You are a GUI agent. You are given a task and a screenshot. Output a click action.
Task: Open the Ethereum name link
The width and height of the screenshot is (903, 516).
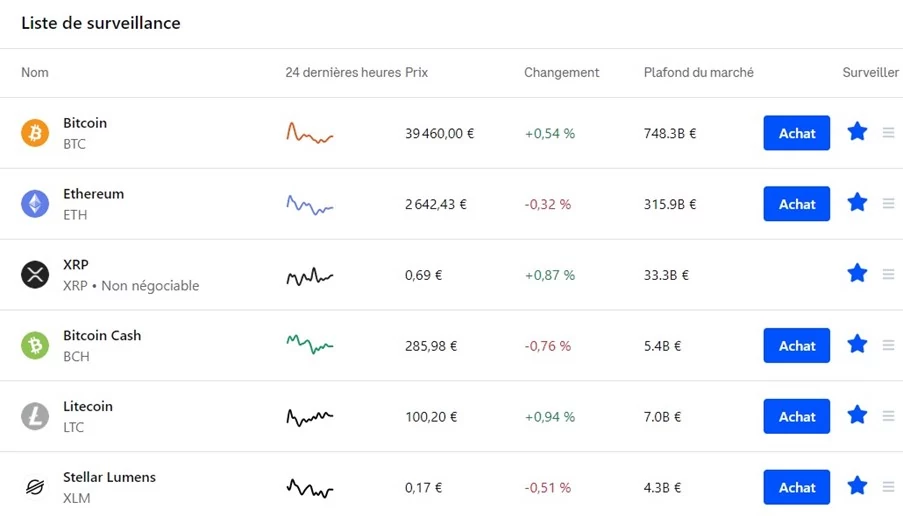click(x=93, y=194)
